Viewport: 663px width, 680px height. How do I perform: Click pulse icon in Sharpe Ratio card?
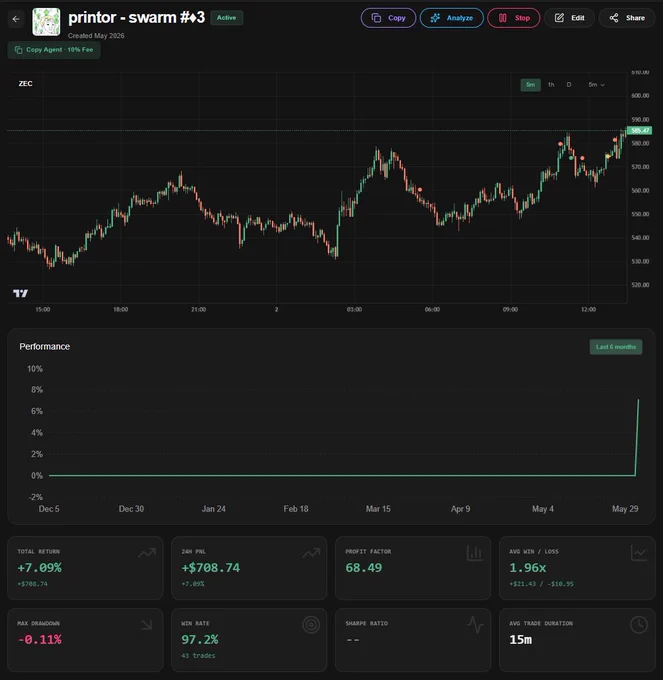[475, 625]
